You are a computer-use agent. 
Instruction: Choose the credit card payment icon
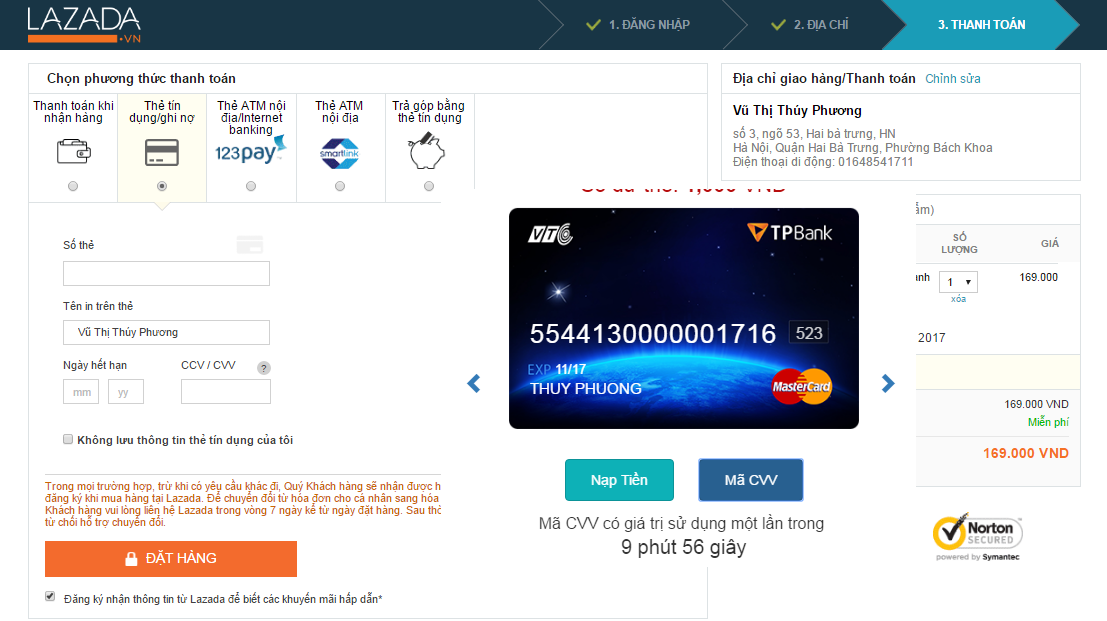coord(162,152)
